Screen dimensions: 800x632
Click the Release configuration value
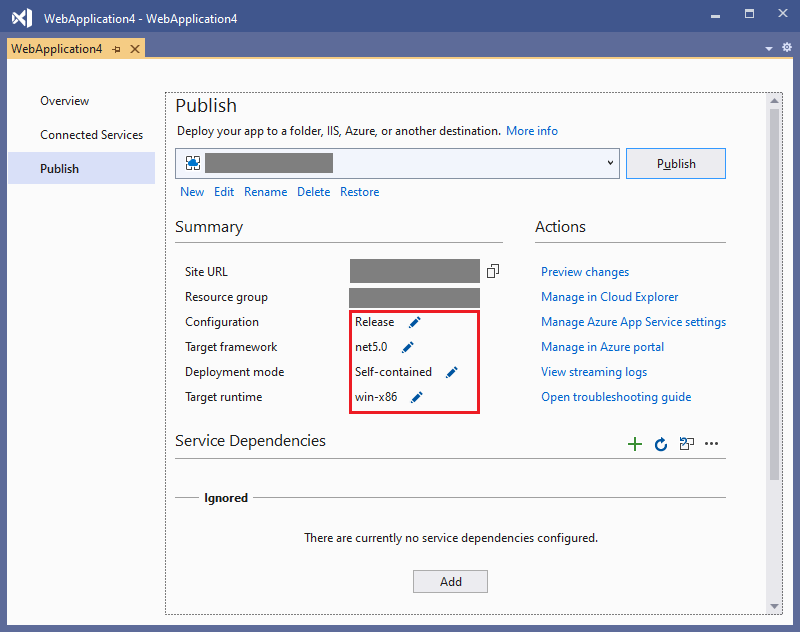pyautogui.click(x=374, y=322)
